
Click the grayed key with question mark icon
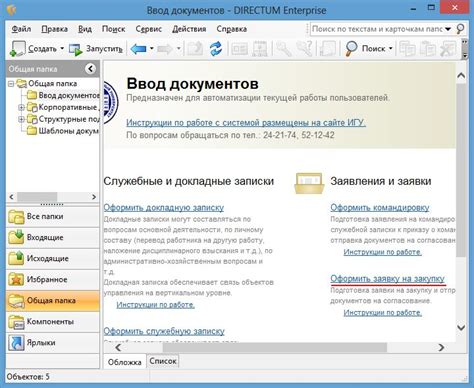click(304, 49)
